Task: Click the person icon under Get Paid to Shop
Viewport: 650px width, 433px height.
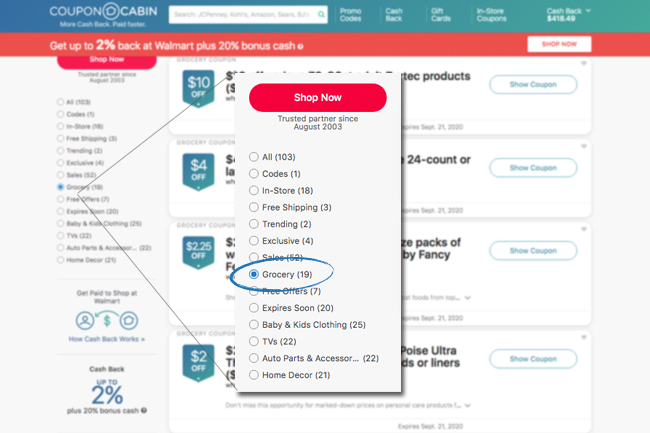Action: tap(85, 320)
